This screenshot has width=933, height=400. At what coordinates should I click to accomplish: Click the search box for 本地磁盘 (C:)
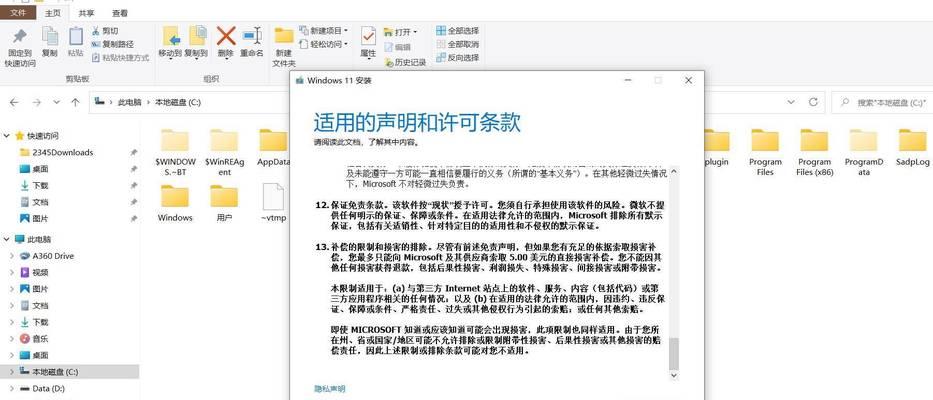[x=882, y=102]
